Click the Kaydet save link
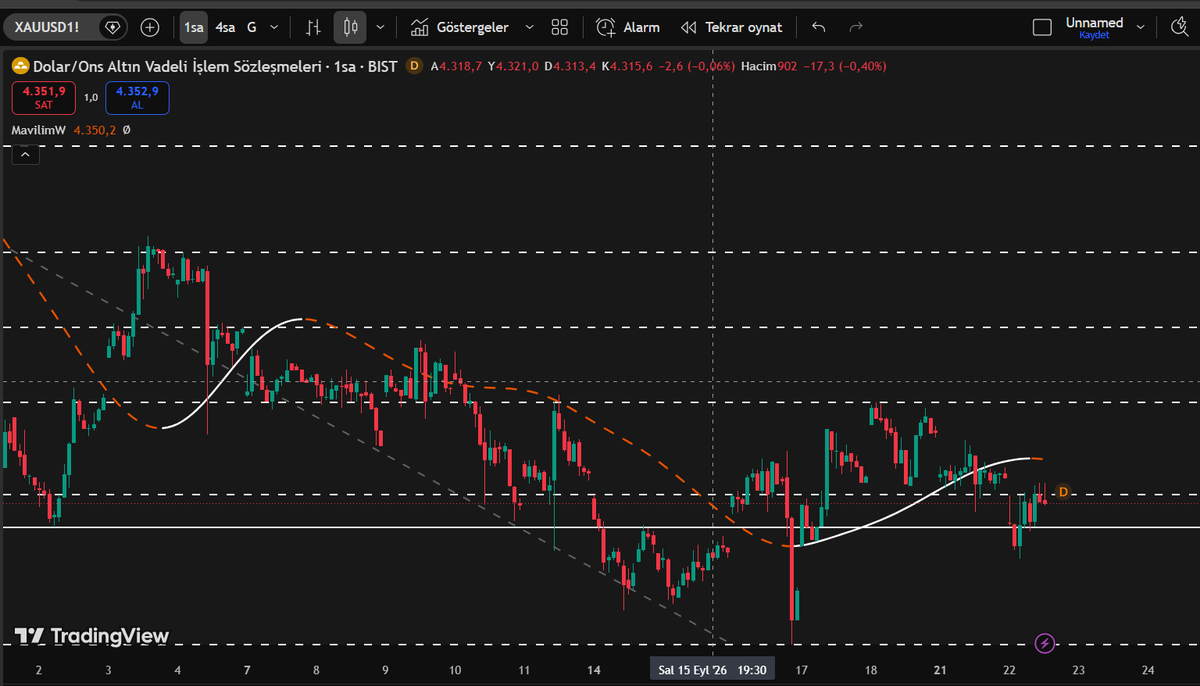The image size is (1200, 686). click(1094, 35)
